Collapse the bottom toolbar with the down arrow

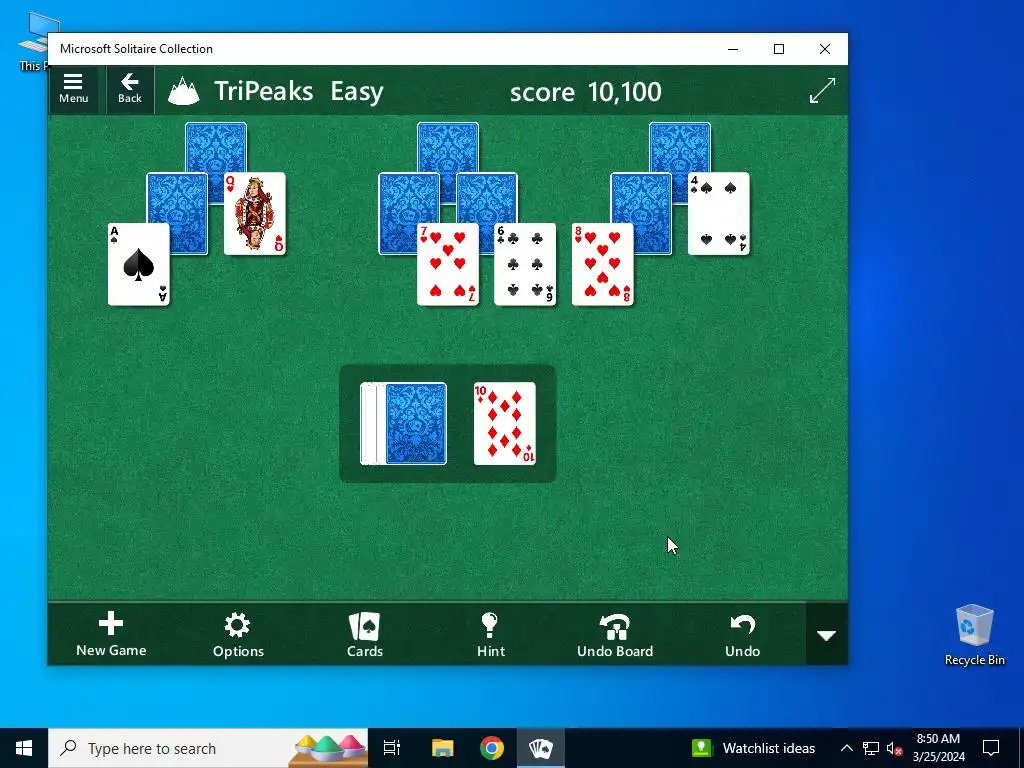pyautogui.click(x=827, y=634)
